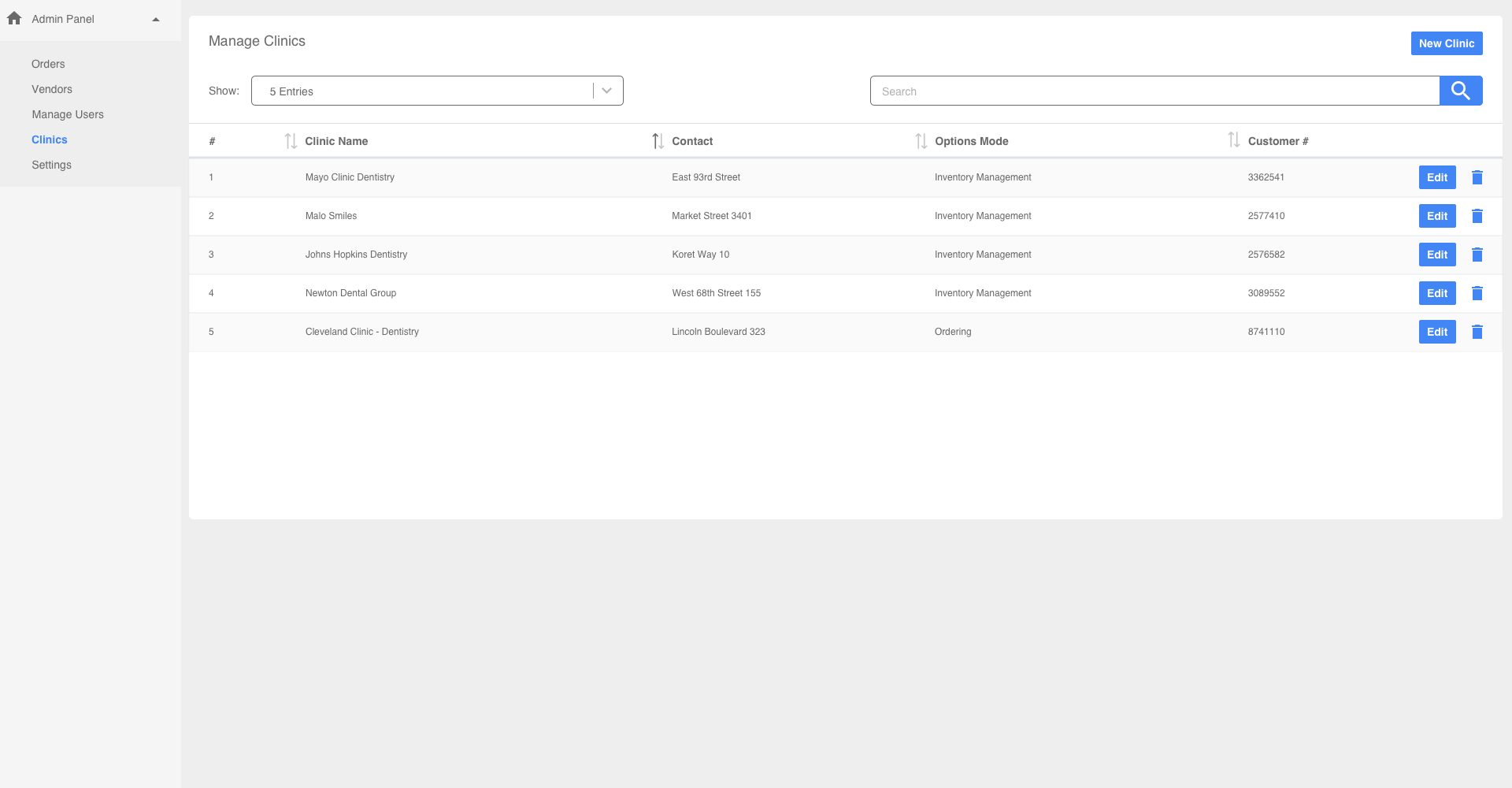This screenshot has width=1512, height=788.
Task: Click the home icon beside Admin Panel
Action: tap(14, 18)
